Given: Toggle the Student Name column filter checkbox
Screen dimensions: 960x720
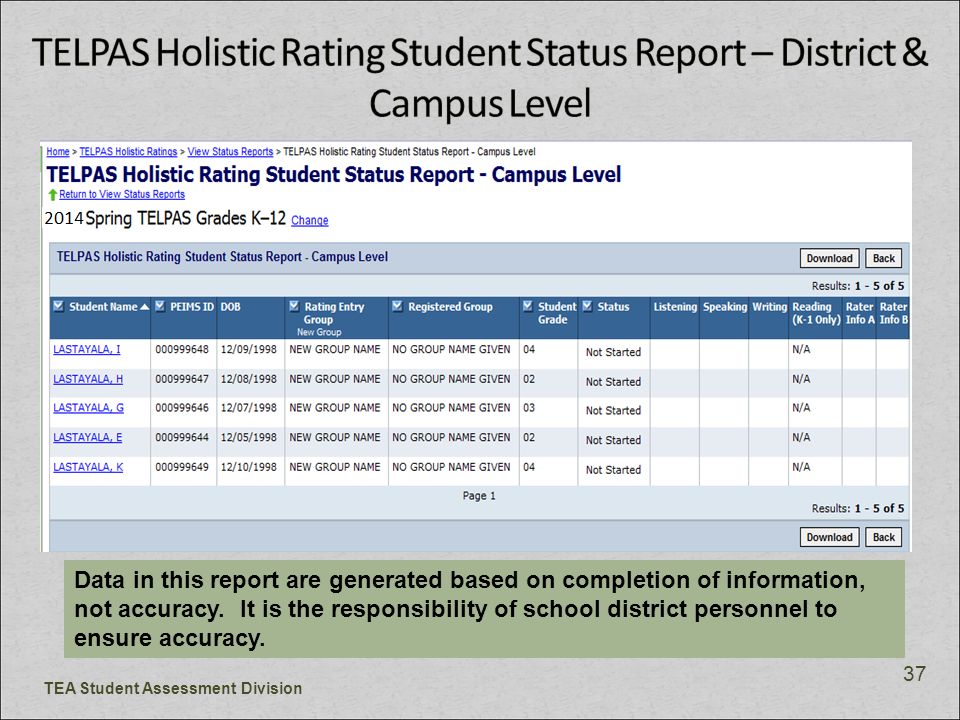Looking at the screenshot, I should point(59,306).
